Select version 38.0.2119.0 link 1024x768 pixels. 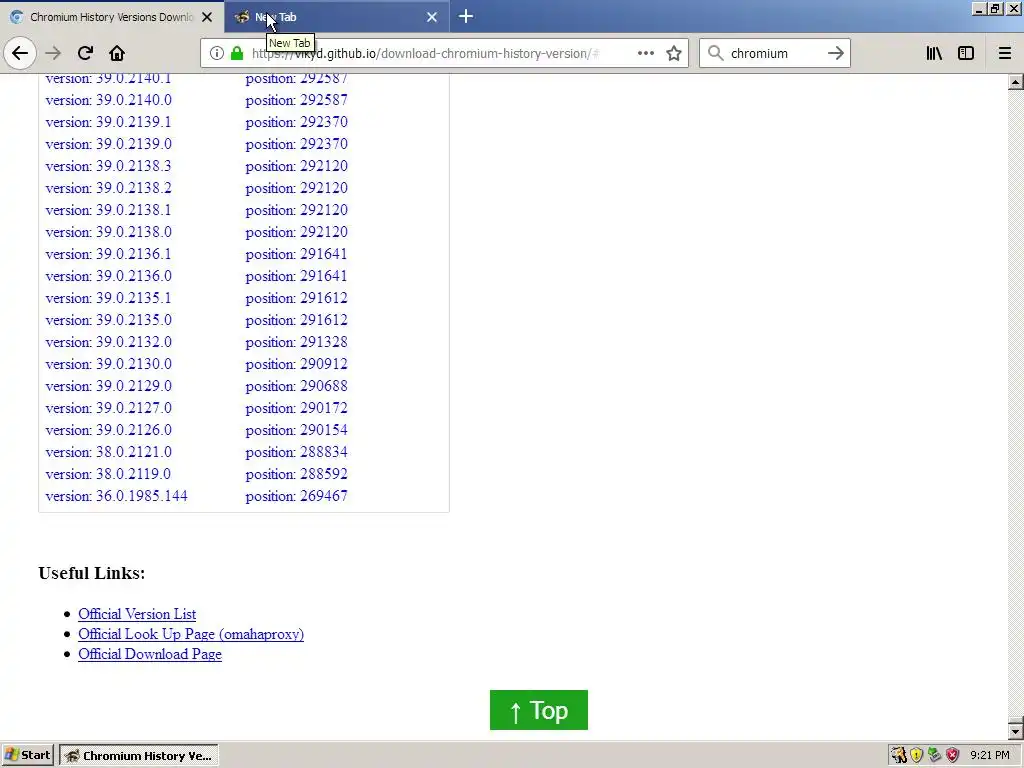pos(108,474)
